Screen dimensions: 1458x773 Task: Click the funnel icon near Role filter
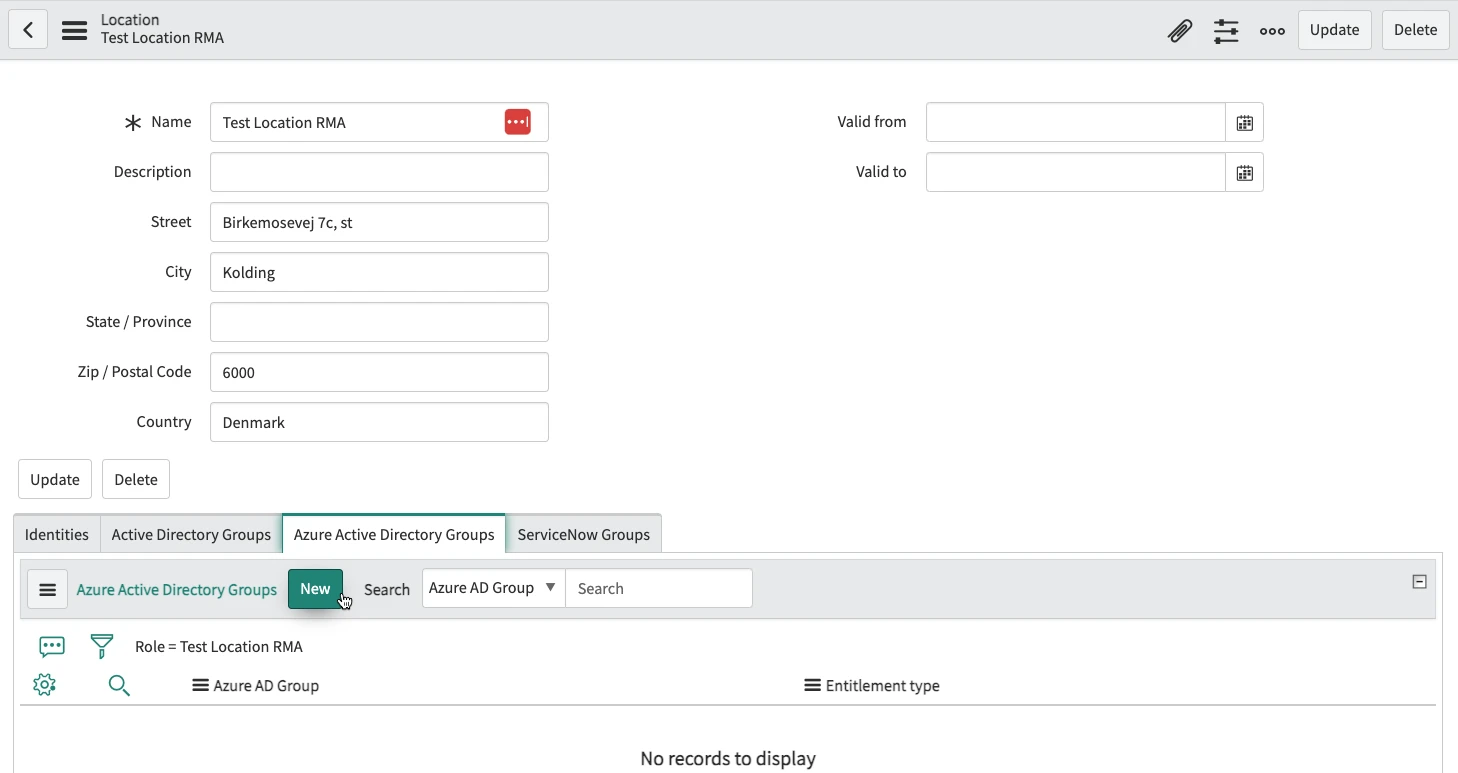[x=101, y=646]
